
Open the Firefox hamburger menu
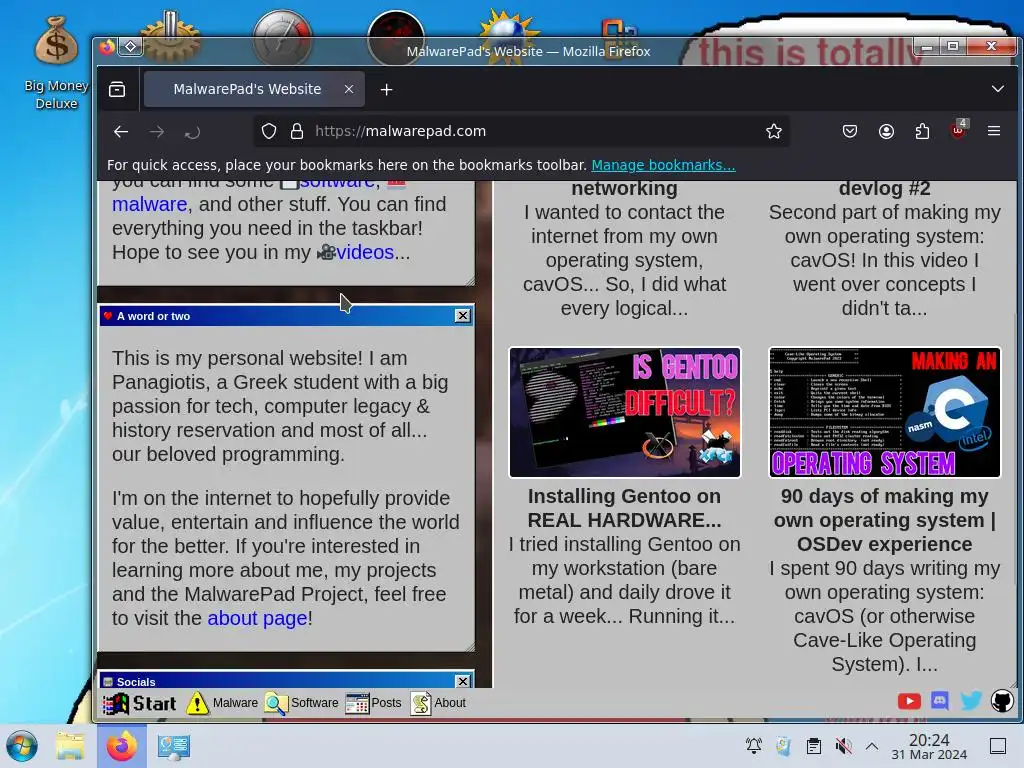pos(994,131)
